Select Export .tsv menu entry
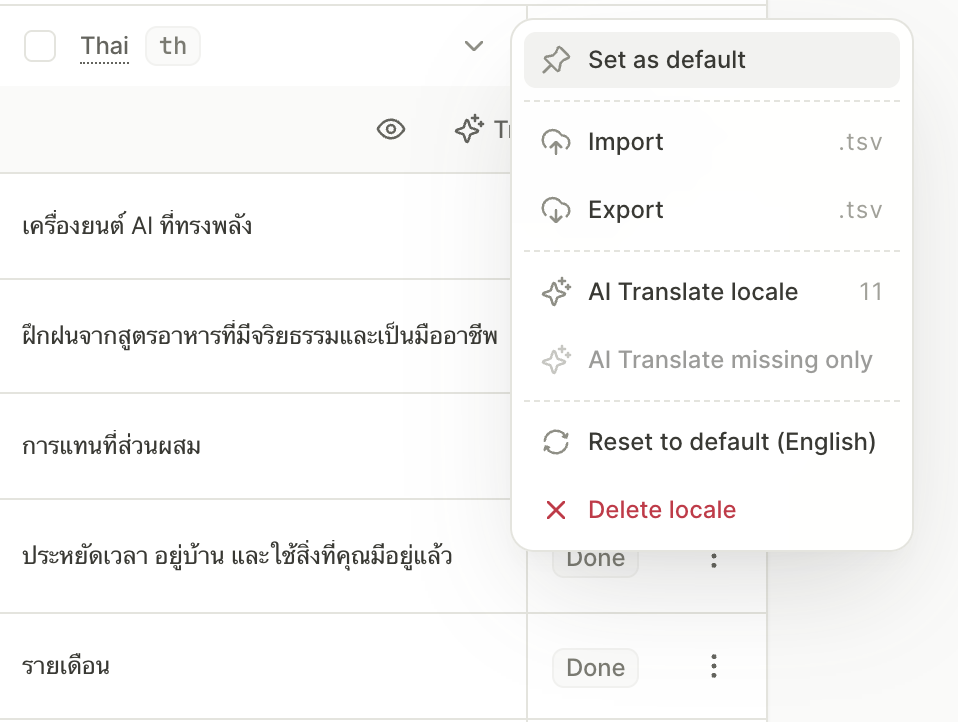The width and height of the screenshot is (958, 722). 712,210
